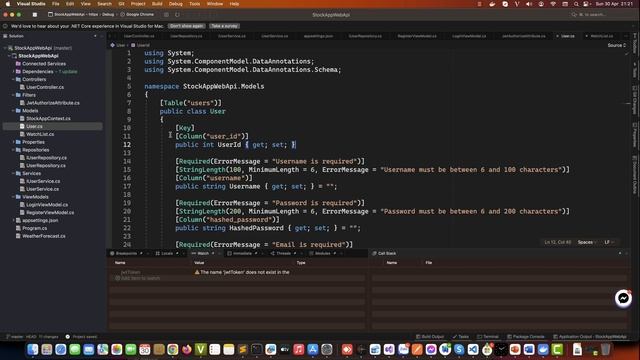Select Connected Services node

pyautogui.click(x=44, y=64)
